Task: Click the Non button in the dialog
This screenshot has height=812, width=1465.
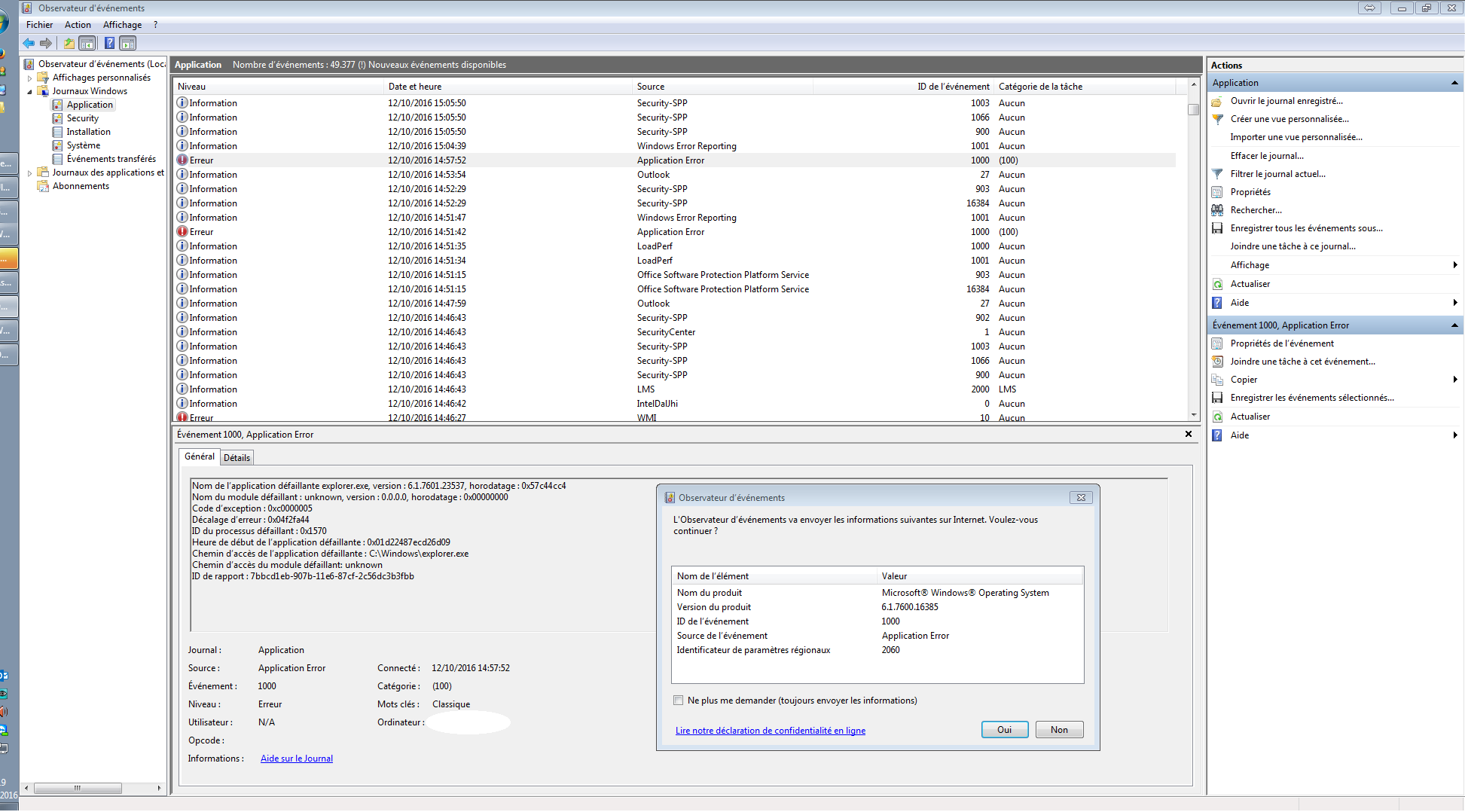Action: pyautogui.click(x=1059, y=729)
